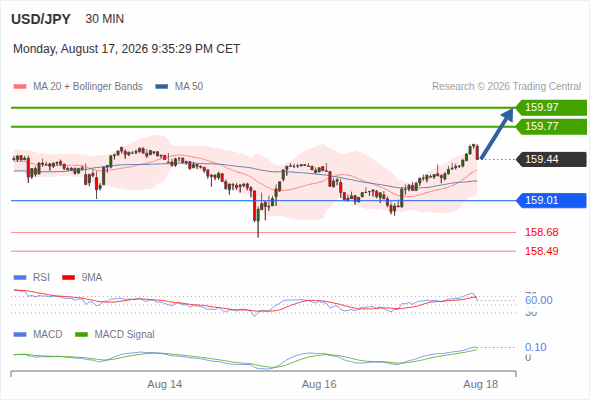The image size is (590, 400).
Task: Click the pink MA 20 legend swatch
Action: 20,87
